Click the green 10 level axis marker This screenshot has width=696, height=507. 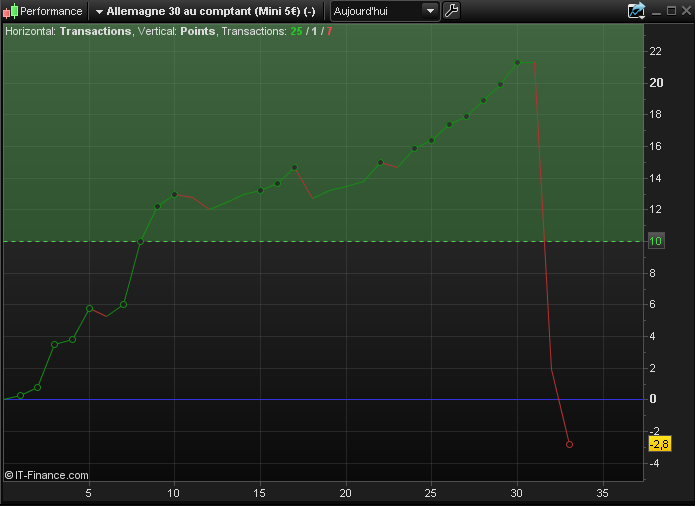coord(656,241)
